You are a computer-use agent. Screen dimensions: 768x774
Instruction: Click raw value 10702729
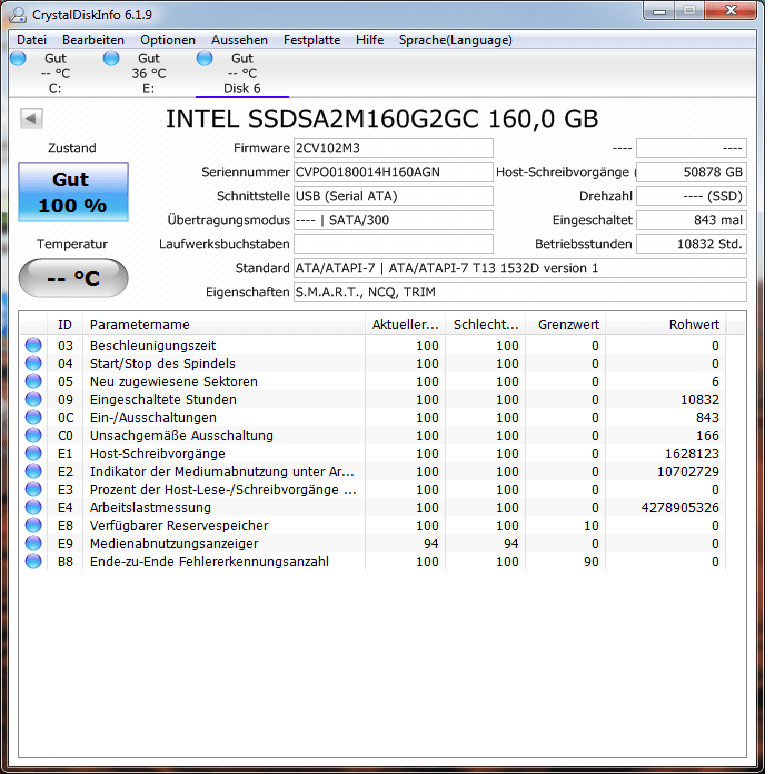pyautogui.click(x=688, y=471)
